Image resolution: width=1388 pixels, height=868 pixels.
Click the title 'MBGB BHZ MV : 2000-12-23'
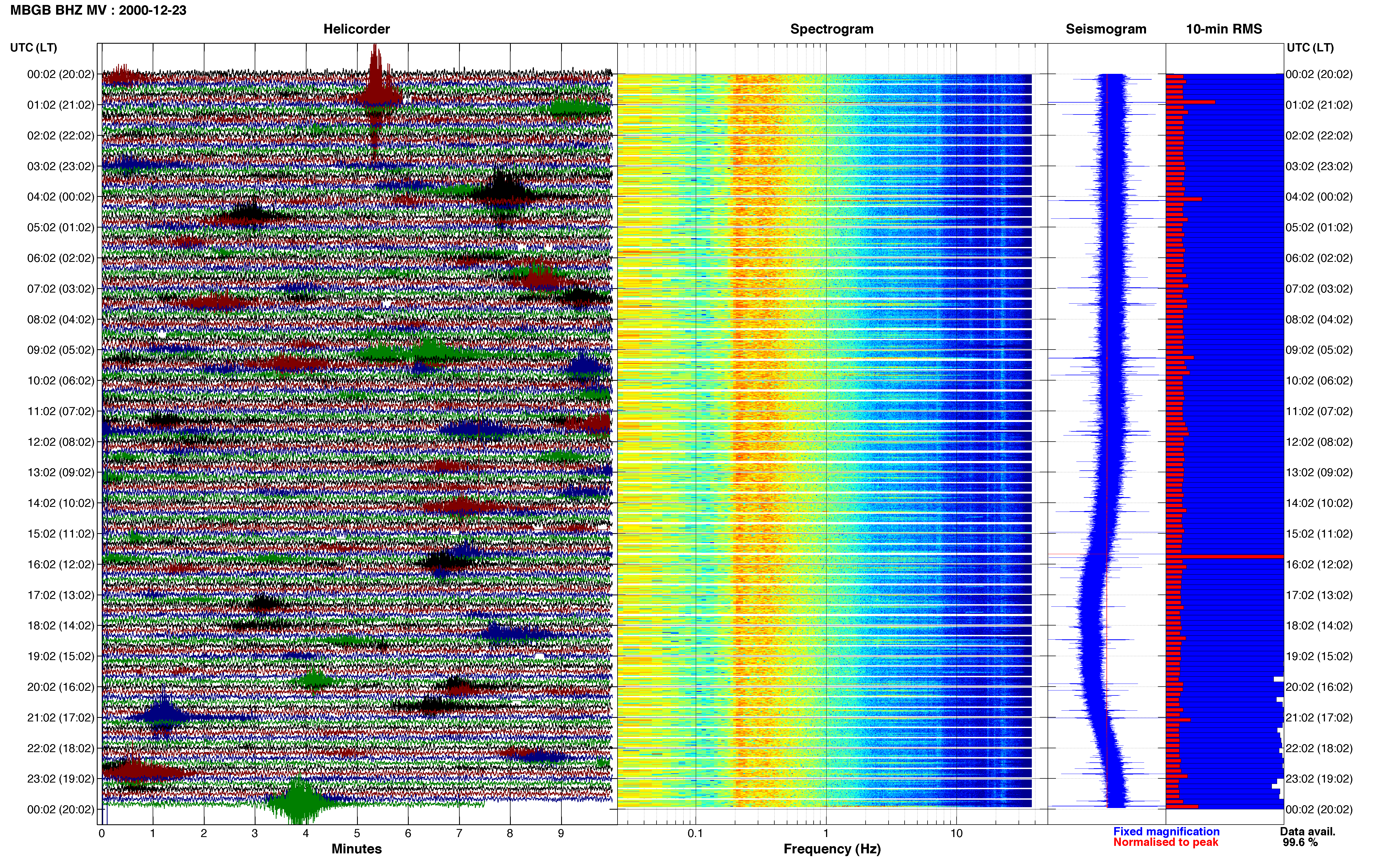(x=98, y=10)
